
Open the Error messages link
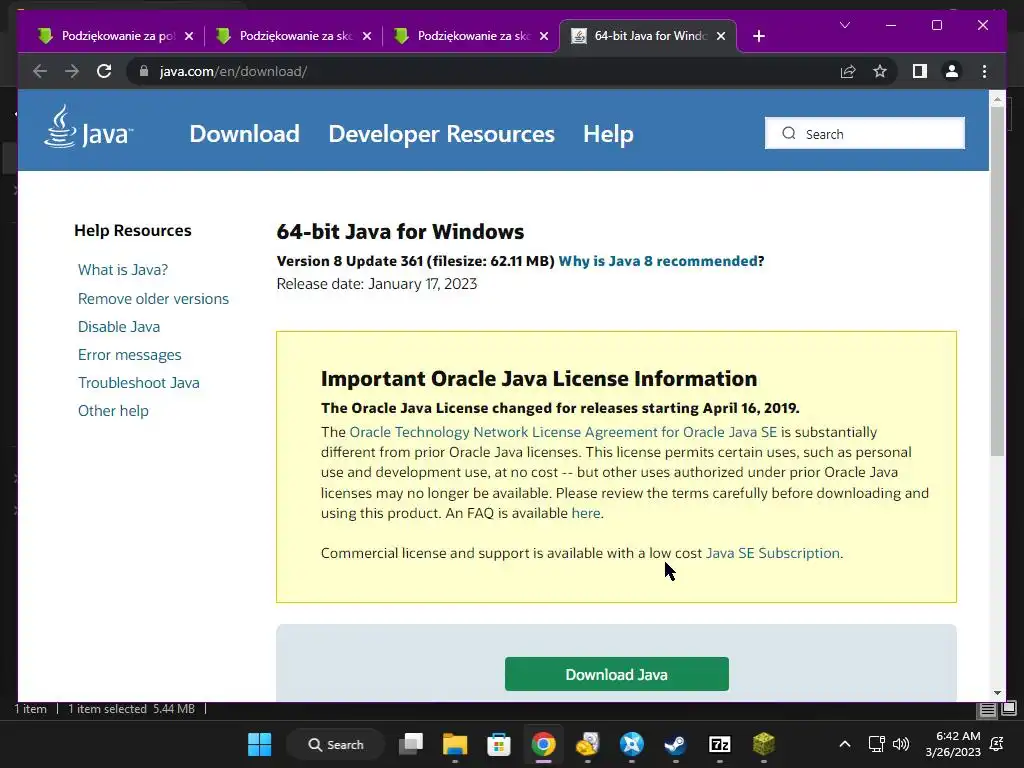129,355
